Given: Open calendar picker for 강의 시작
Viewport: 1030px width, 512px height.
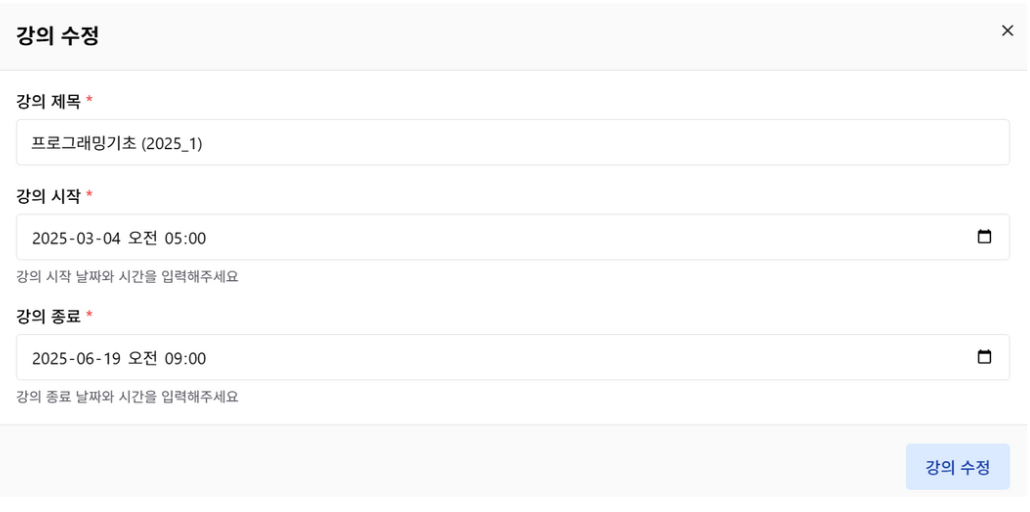Looking at the screenshot, I should 984,237.
